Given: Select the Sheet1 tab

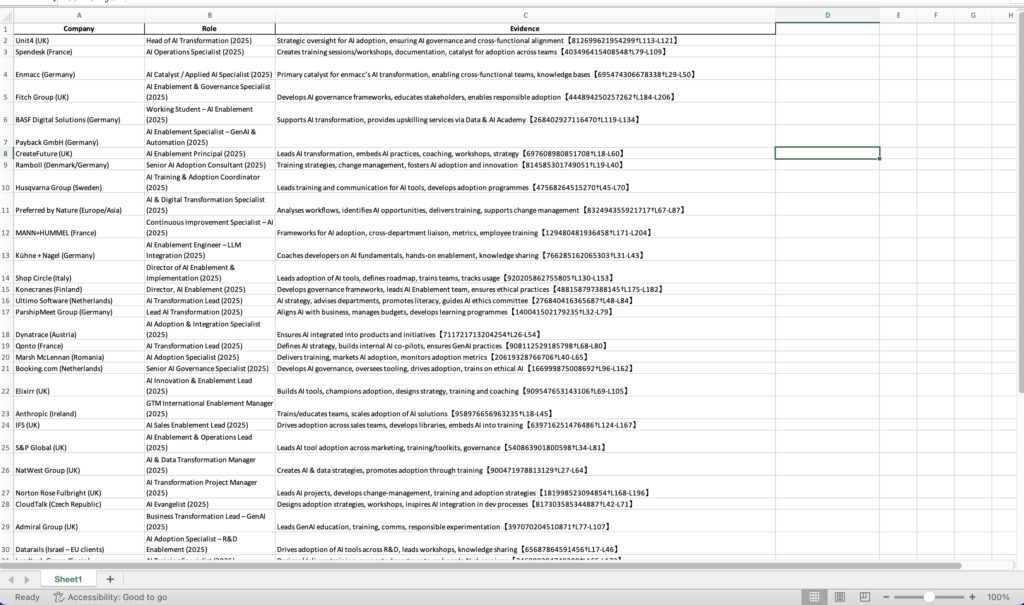Looking at the screenshot, I should click(68, 579).
